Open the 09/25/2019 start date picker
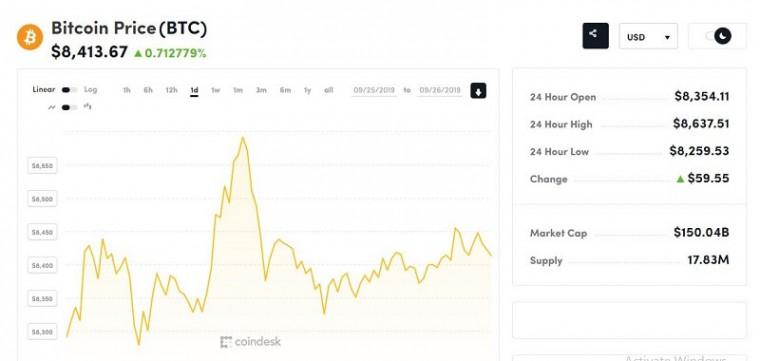Screen dimensions: 760x361 click(x=373, y=90)
